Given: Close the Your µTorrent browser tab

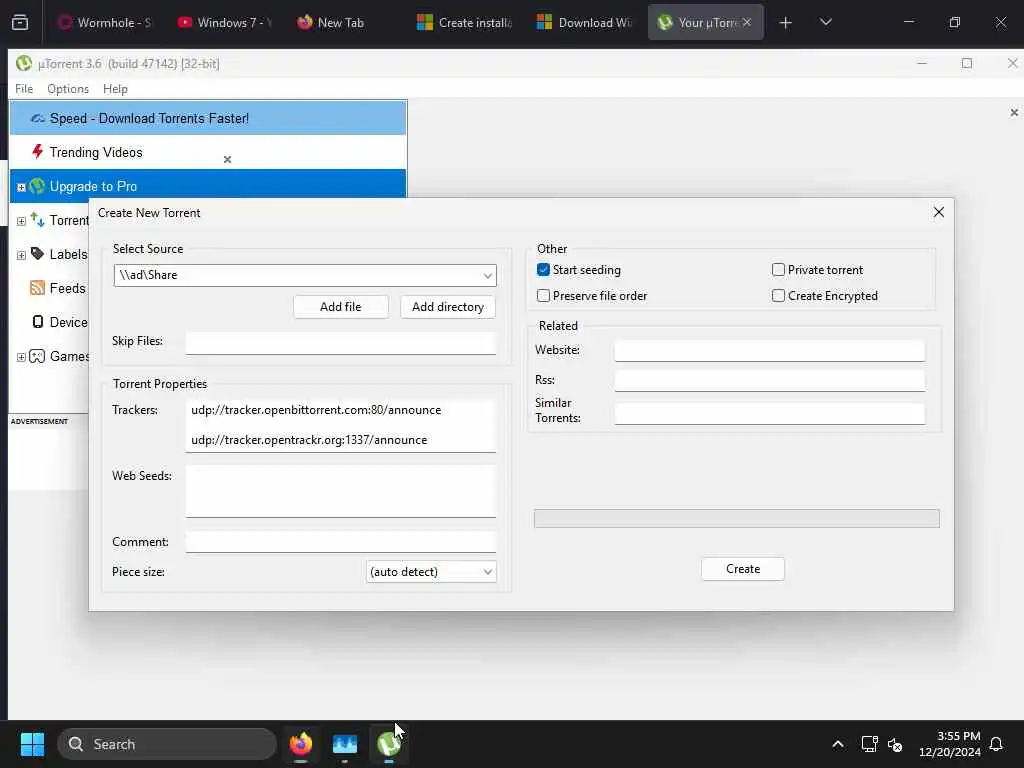Looking at the screenshot, I should (x=746, y=22).
